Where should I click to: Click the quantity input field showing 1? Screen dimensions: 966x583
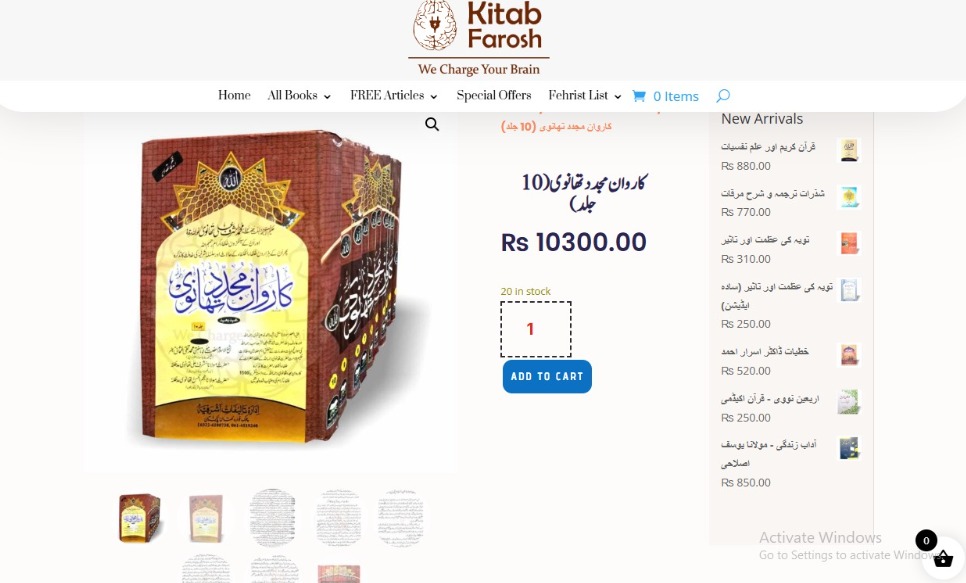click(x=536, y=329)
